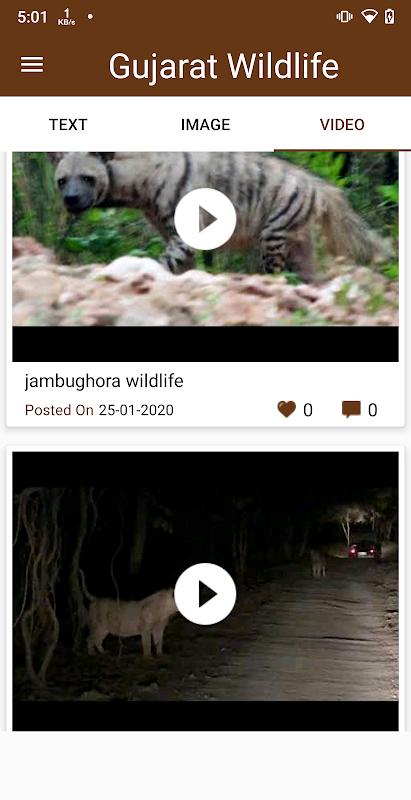Switch to the IMAGE tab
Screen dimensions: 411x800
click(206, 124)
